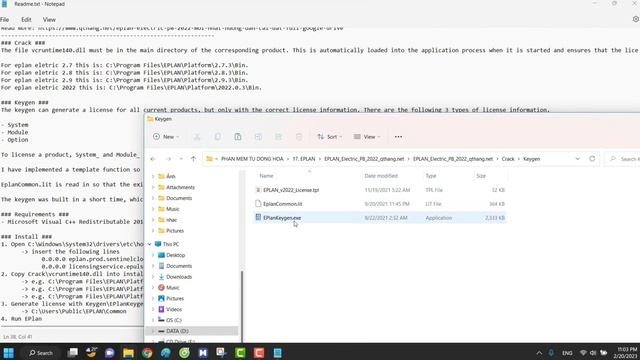Click the New button in Explorer toolbar
This screenshot has width=640, height=360.
166,137
